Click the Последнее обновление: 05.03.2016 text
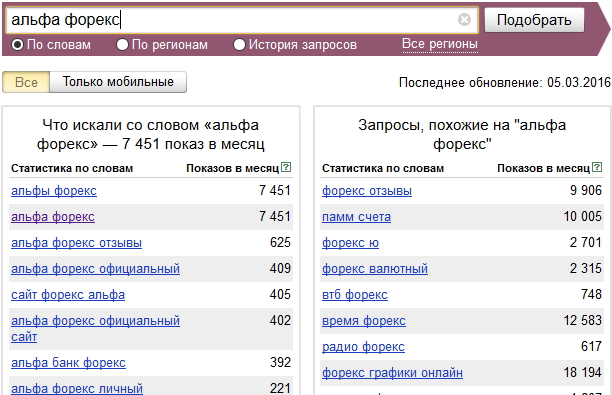The height and width of the screenshot is (395, 612). coord(505,82)
